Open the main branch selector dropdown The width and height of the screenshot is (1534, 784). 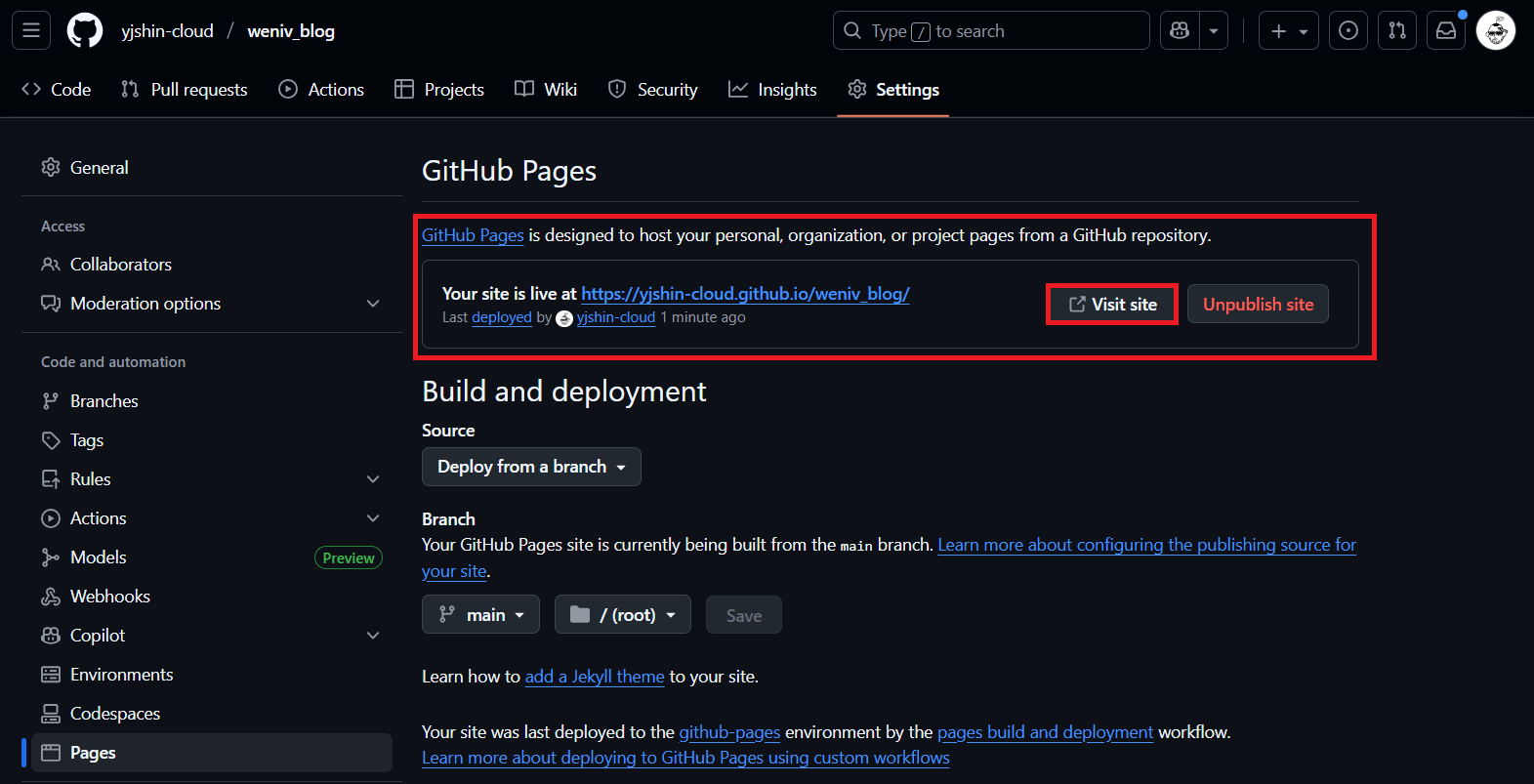[480, 614]
